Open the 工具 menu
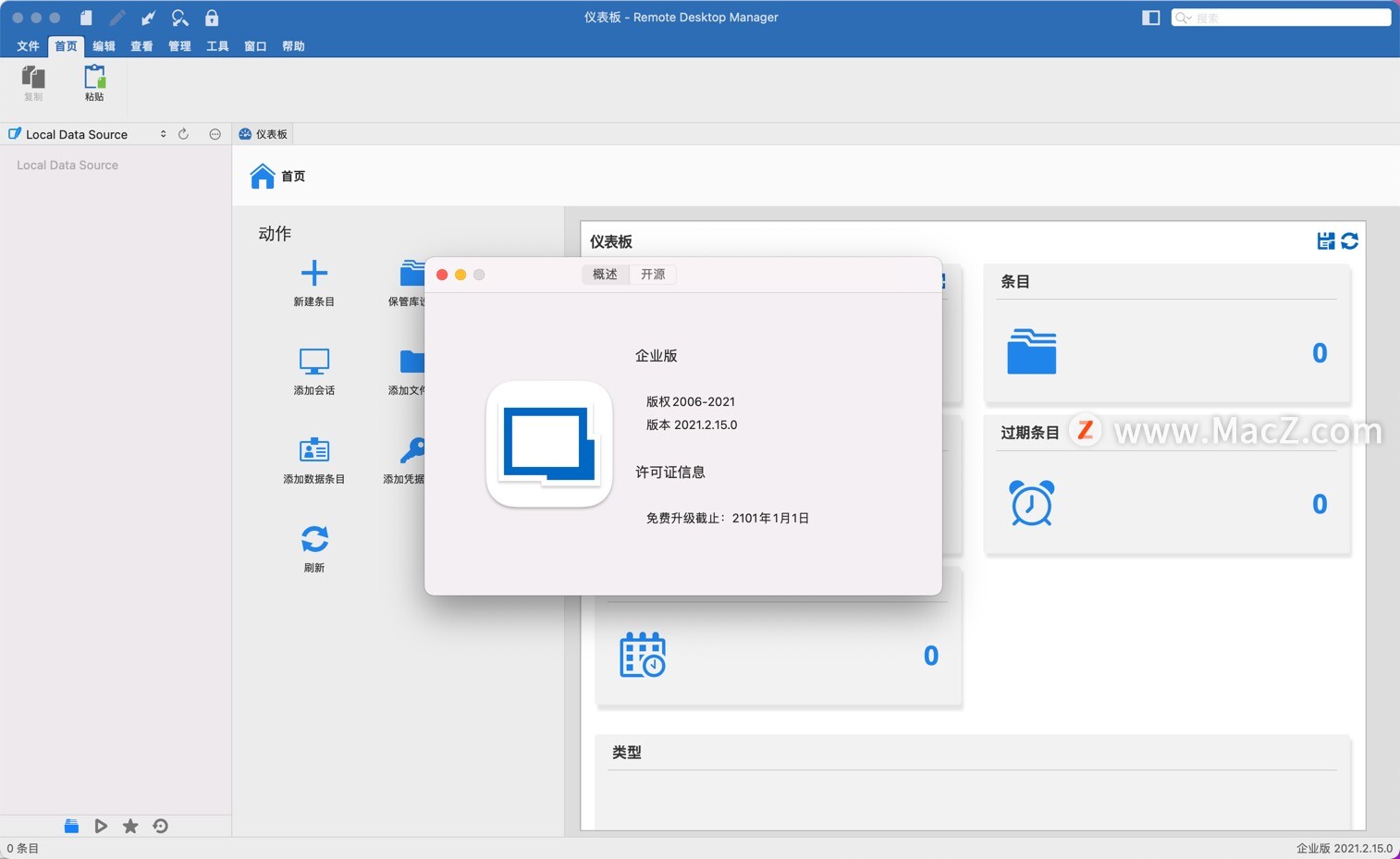Viewport: 1400px width, 859px height. pyautogui.click(x=217, y=46)
